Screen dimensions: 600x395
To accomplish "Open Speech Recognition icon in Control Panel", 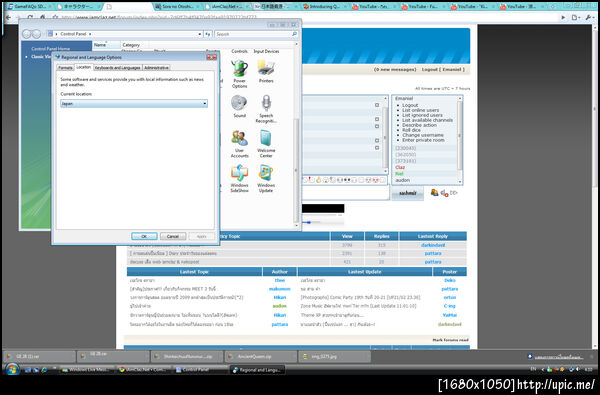I will click(266, 109).
